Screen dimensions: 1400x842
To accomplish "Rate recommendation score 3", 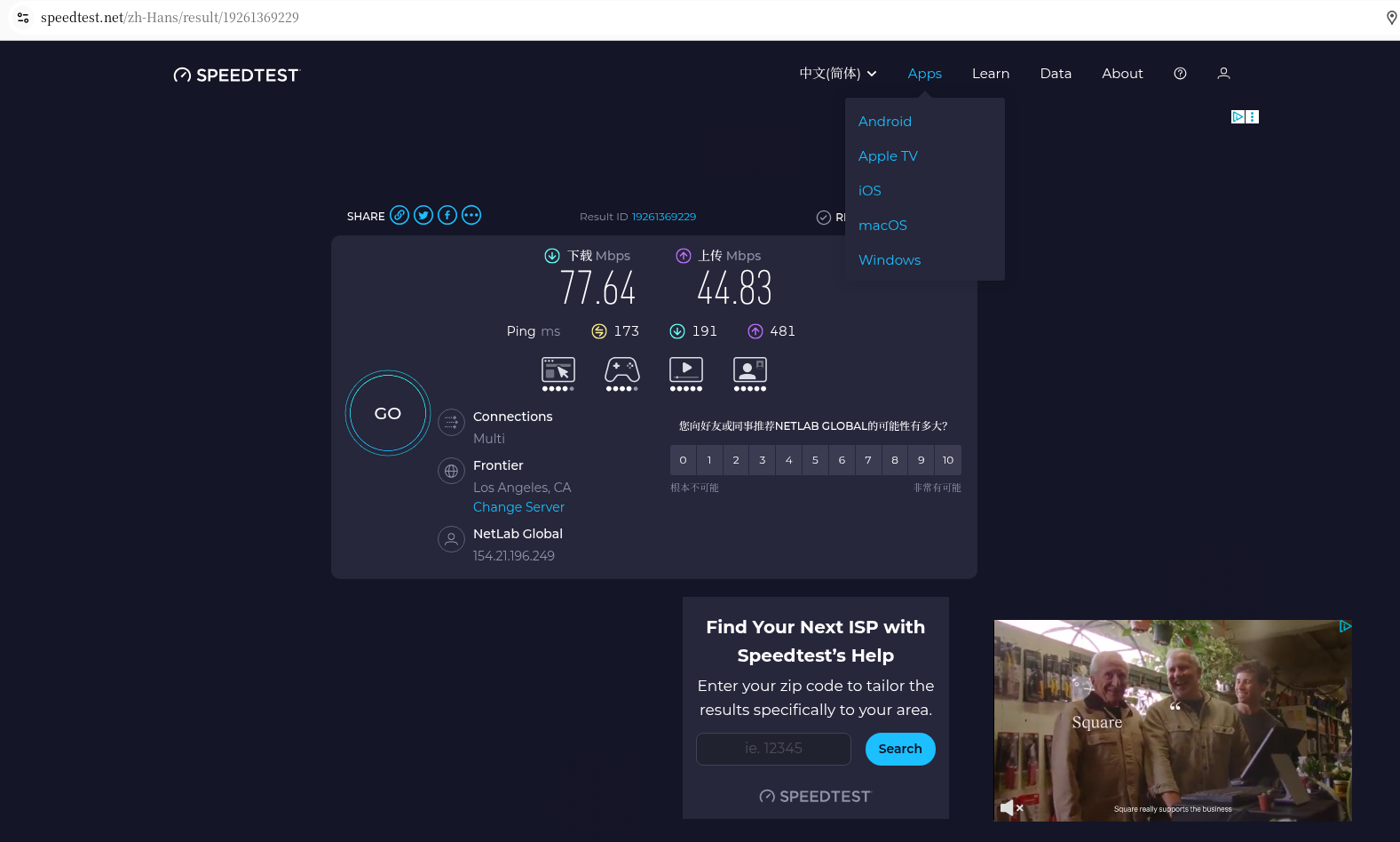I will point(763,460).
